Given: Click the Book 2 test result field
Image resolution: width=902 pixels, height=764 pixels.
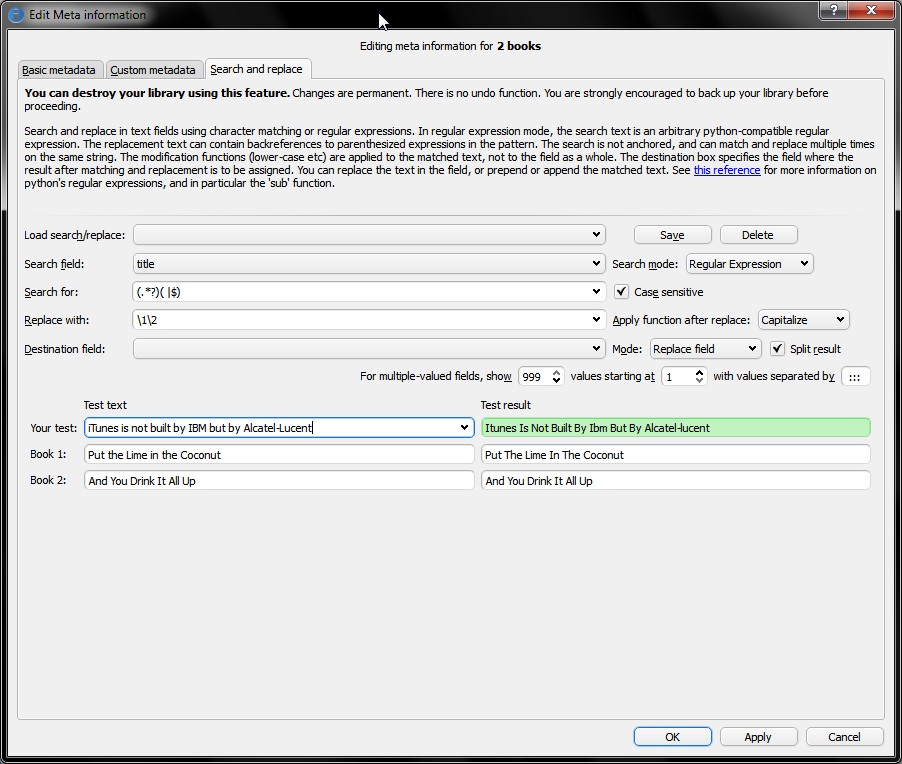Looking at the screenshot, I should (675, 480).
